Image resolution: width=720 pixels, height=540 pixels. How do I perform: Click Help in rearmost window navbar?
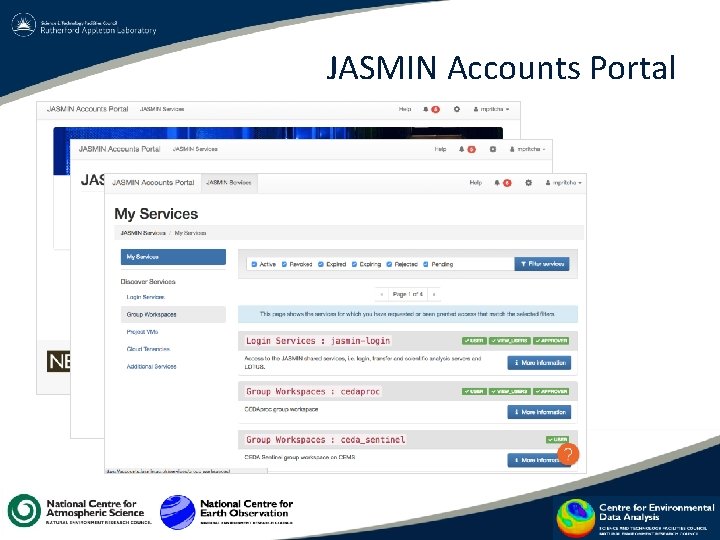click(405, 109)
